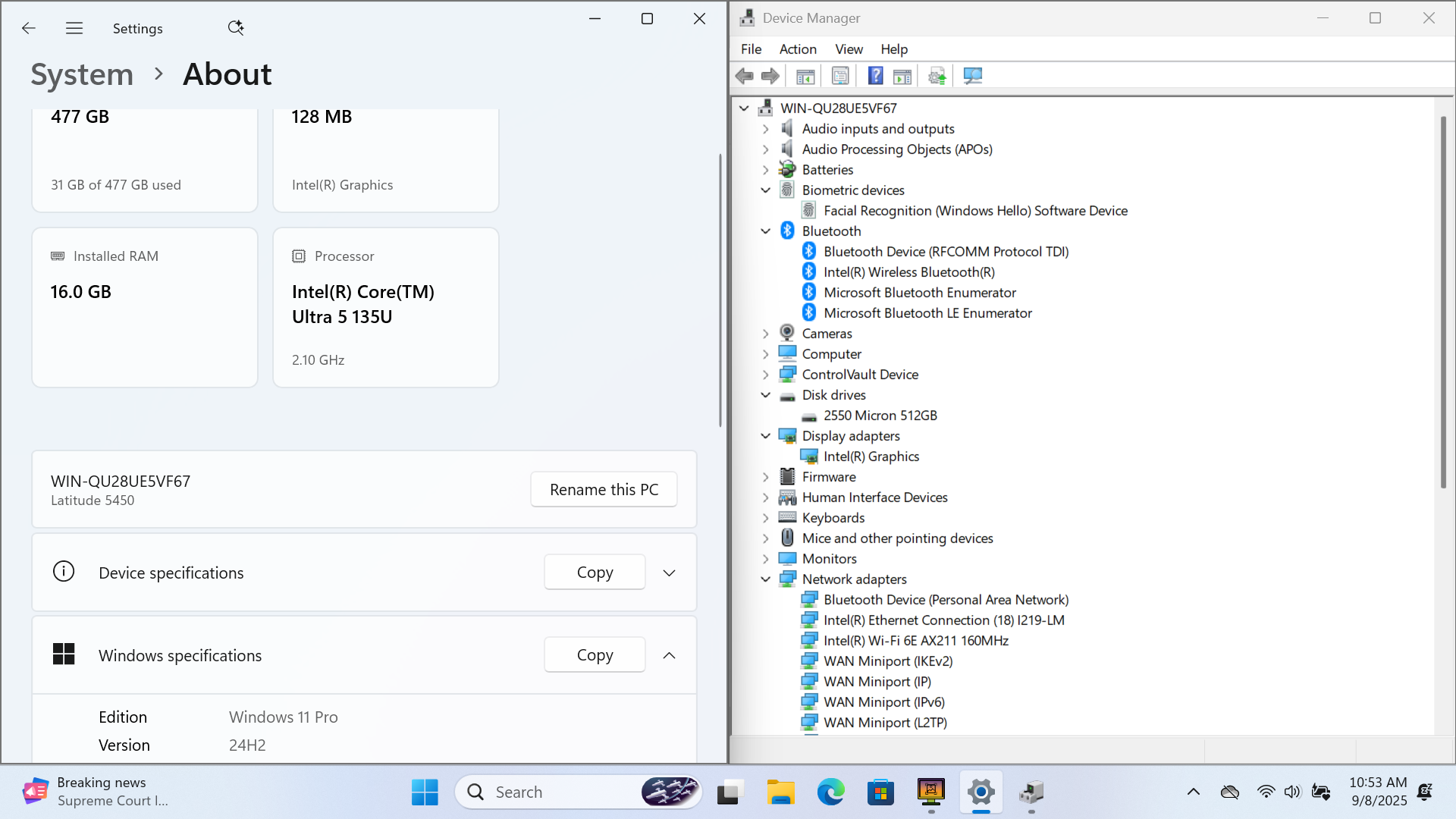This screenshot has width=1456, height=819.
Task: Click the Installed RAM 16.0 GB card
Action: pos(145,308)
